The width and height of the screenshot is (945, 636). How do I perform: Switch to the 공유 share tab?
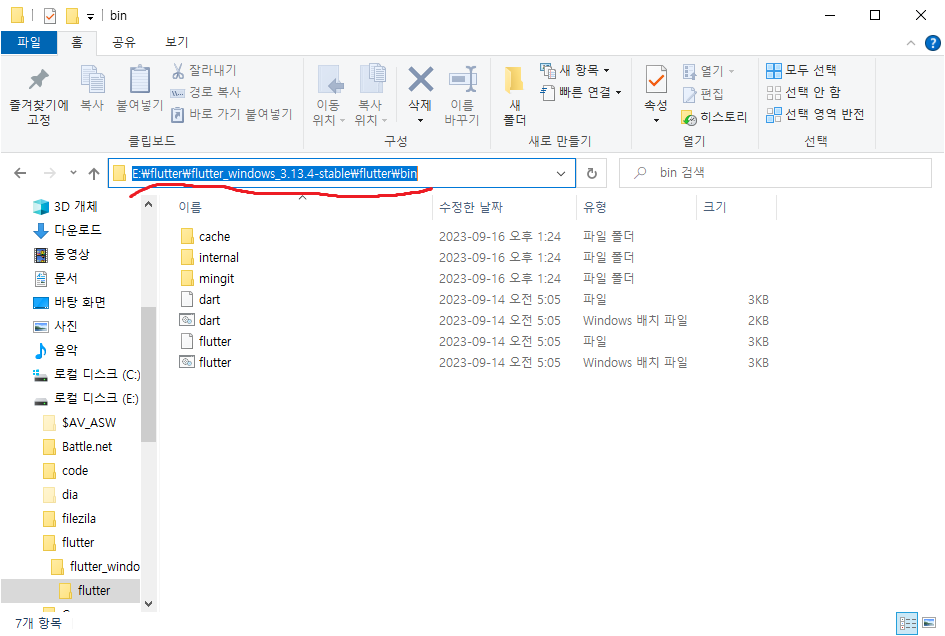pyautogui.click(x=124, y=42)
